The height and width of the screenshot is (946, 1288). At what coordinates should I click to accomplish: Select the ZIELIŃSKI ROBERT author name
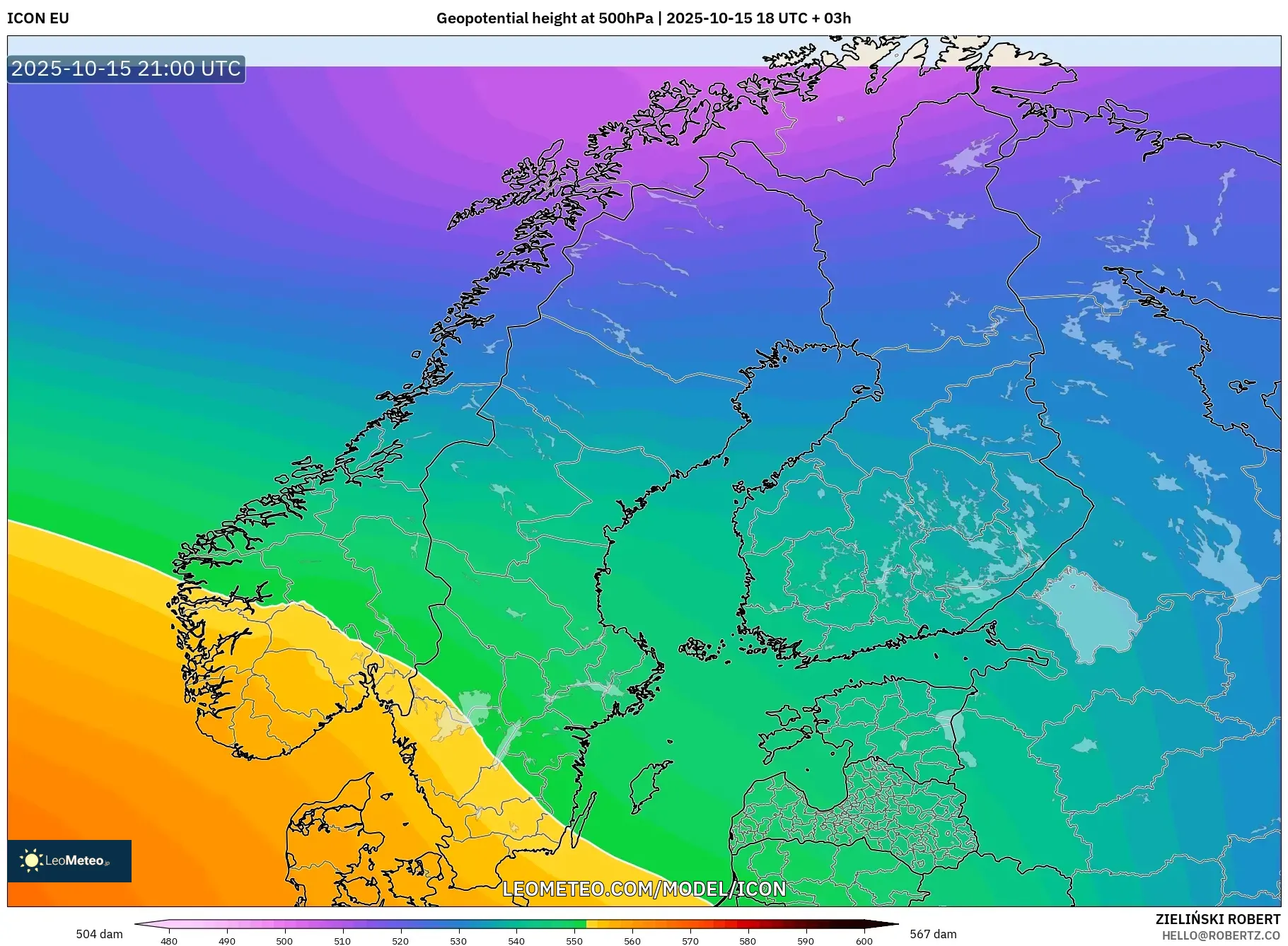click(x=1217, y=919)
